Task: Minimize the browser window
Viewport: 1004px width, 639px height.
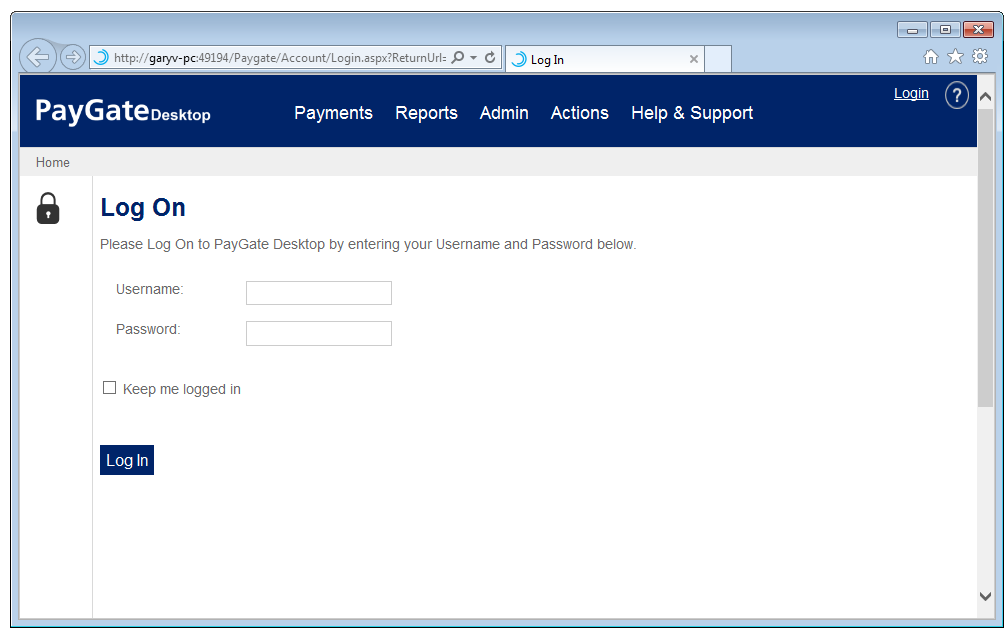Action: 912,29
